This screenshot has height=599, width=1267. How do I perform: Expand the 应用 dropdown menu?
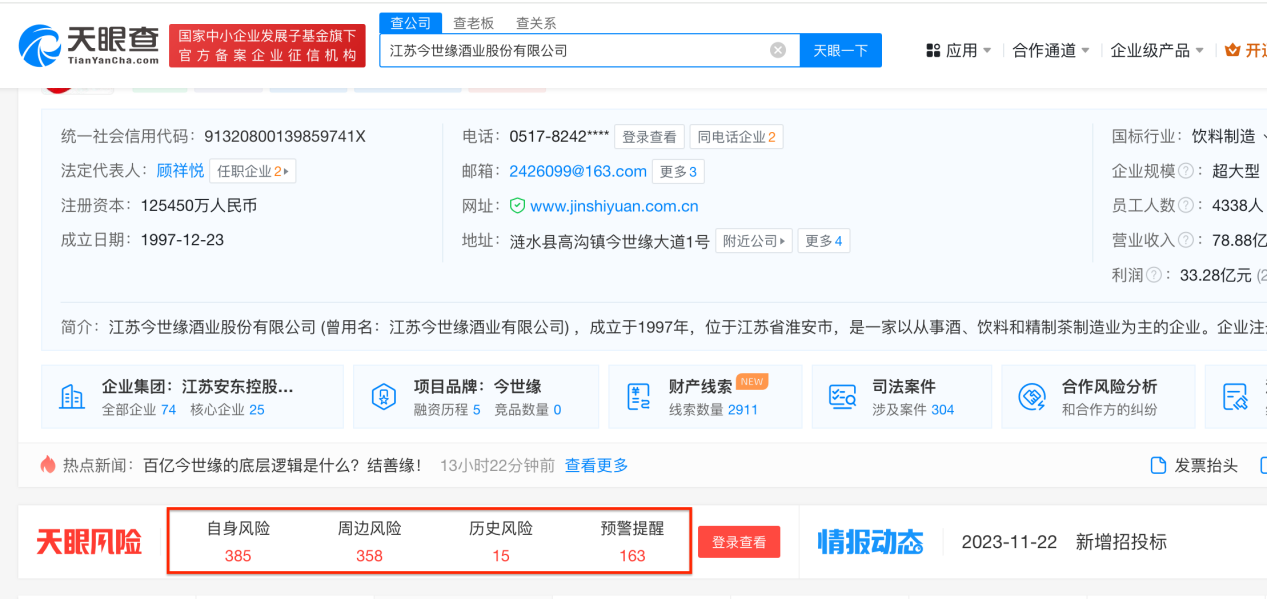point(959,50)
